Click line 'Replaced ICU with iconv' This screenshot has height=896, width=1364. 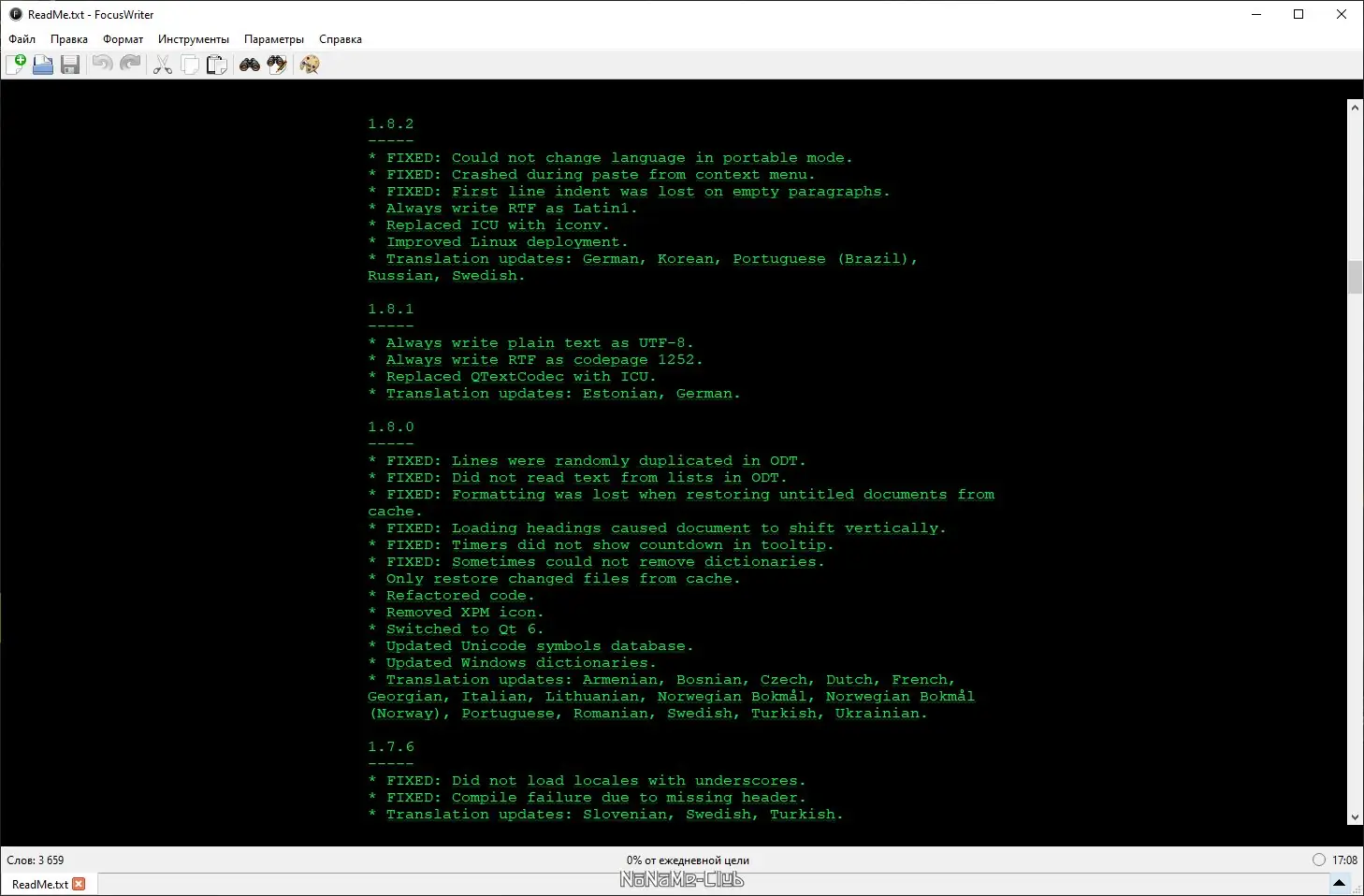[489, 225]
